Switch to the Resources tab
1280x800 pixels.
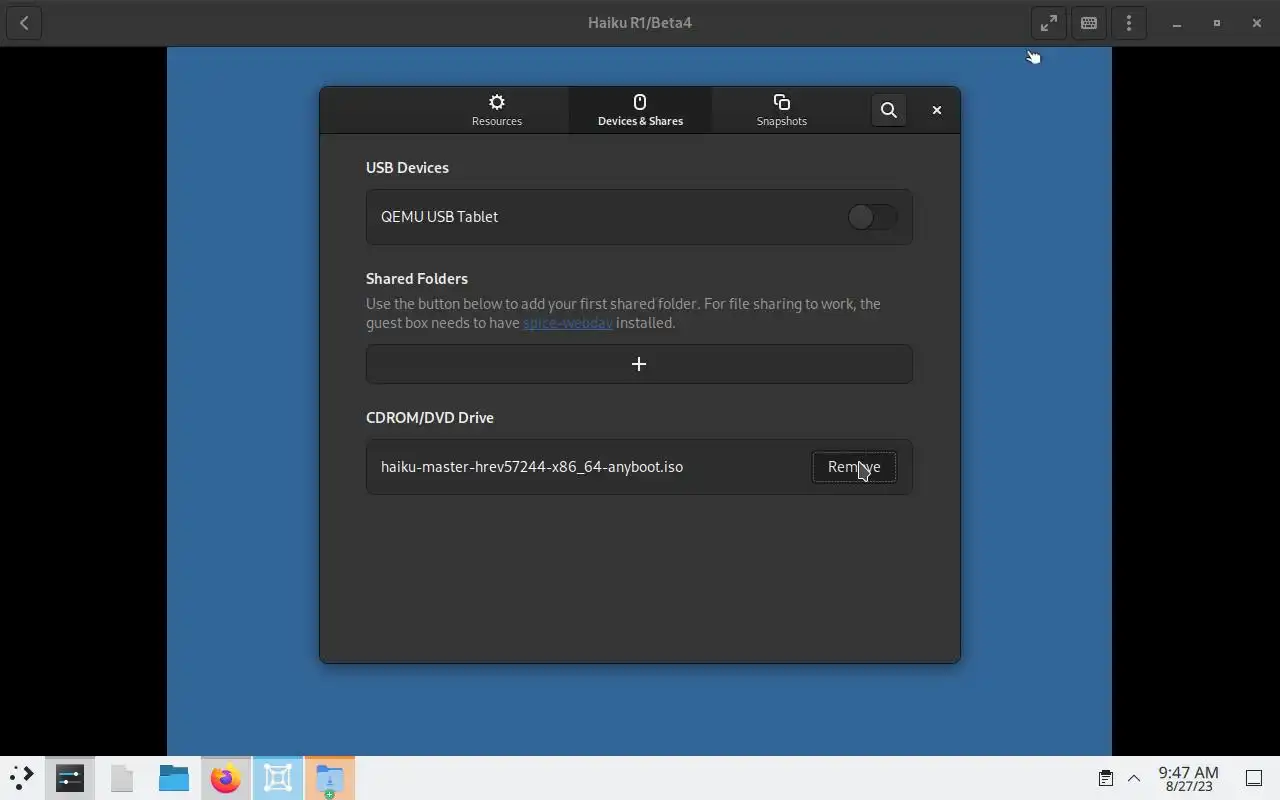[497, 110]
